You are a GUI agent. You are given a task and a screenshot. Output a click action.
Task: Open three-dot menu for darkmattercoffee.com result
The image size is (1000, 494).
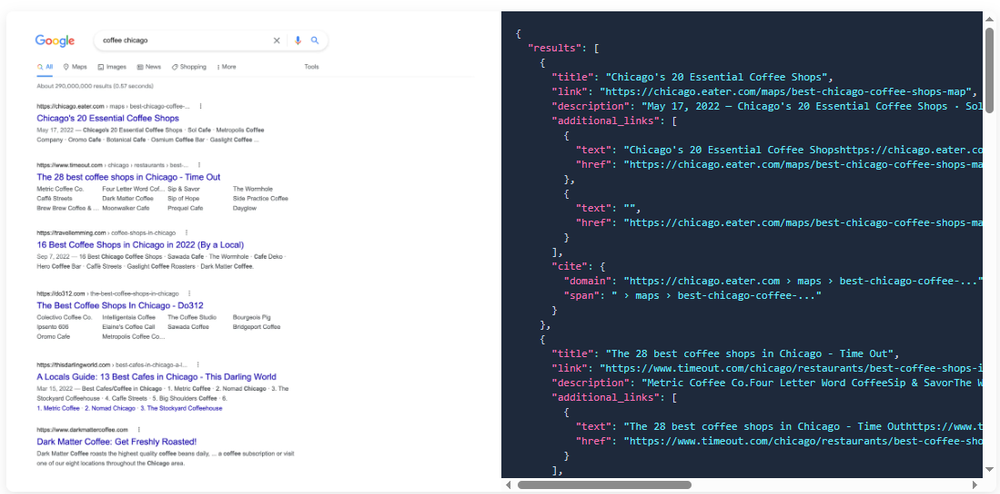pos(138,430)
